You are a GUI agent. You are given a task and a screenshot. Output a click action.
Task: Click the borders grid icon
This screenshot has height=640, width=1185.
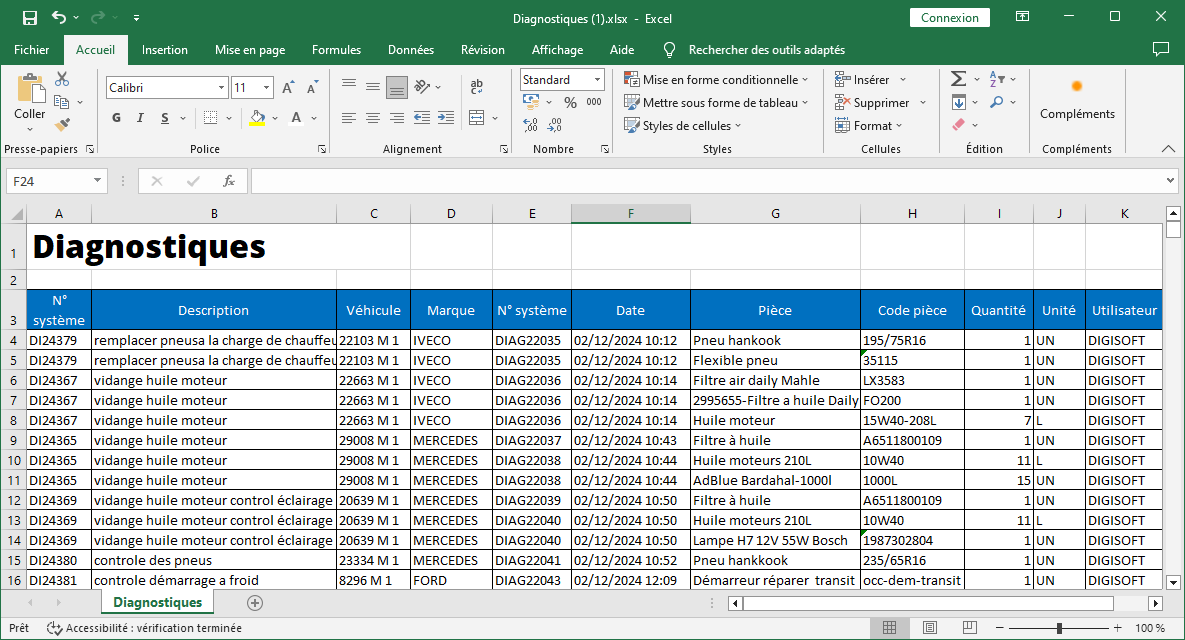tap(211, 118)
